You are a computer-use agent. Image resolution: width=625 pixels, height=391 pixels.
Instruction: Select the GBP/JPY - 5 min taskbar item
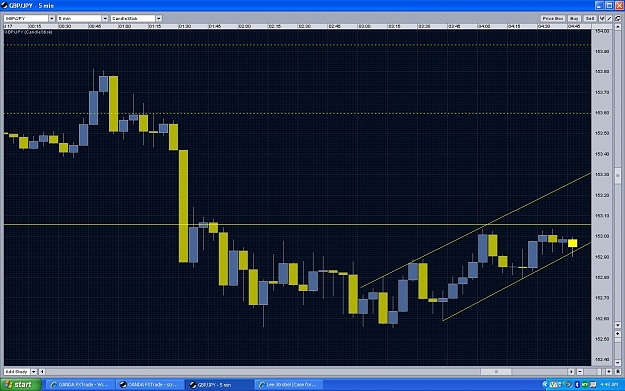[219, 385]
